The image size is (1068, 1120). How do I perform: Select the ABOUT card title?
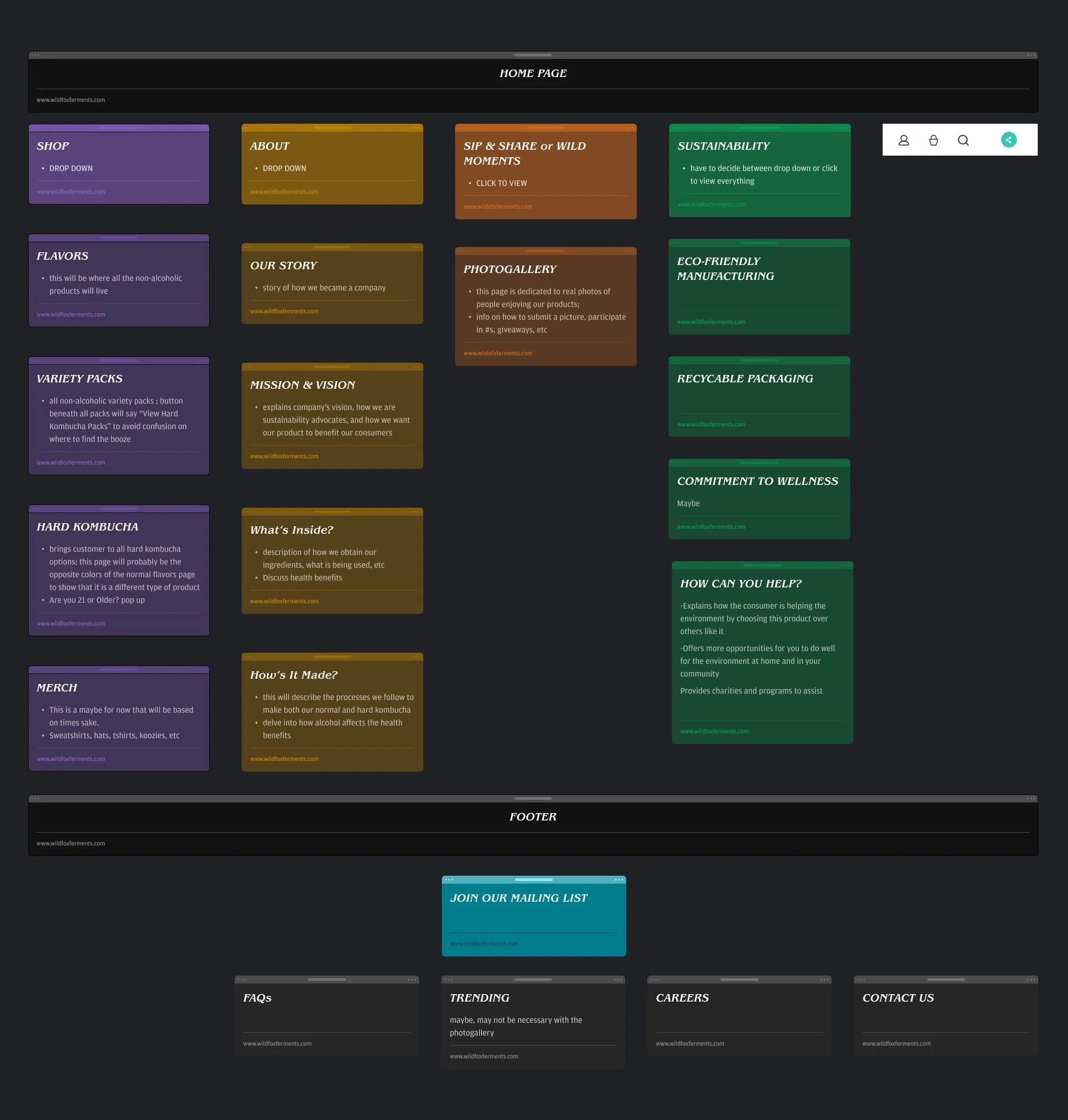pos(269,146)
